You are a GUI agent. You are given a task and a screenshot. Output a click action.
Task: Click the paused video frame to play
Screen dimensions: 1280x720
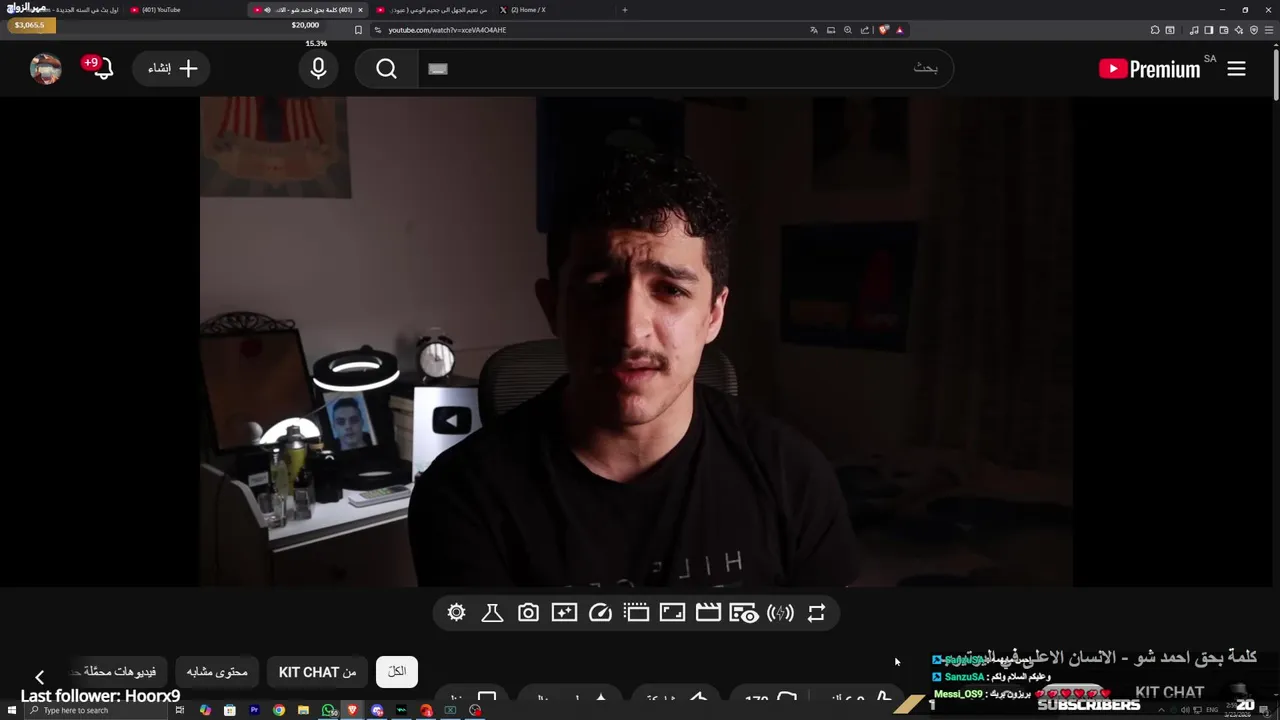click(636, 341)
